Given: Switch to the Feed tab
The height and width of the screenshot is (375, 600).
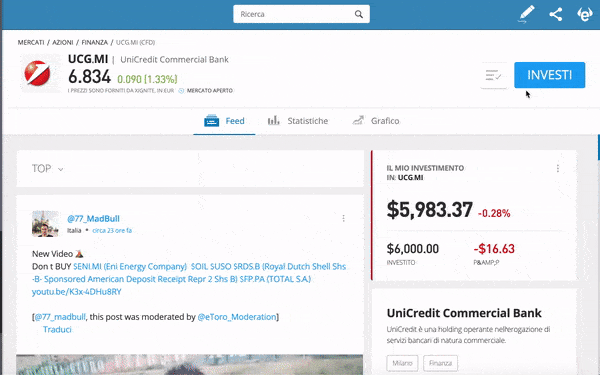Looking at the screenshot, I should 224,121.
